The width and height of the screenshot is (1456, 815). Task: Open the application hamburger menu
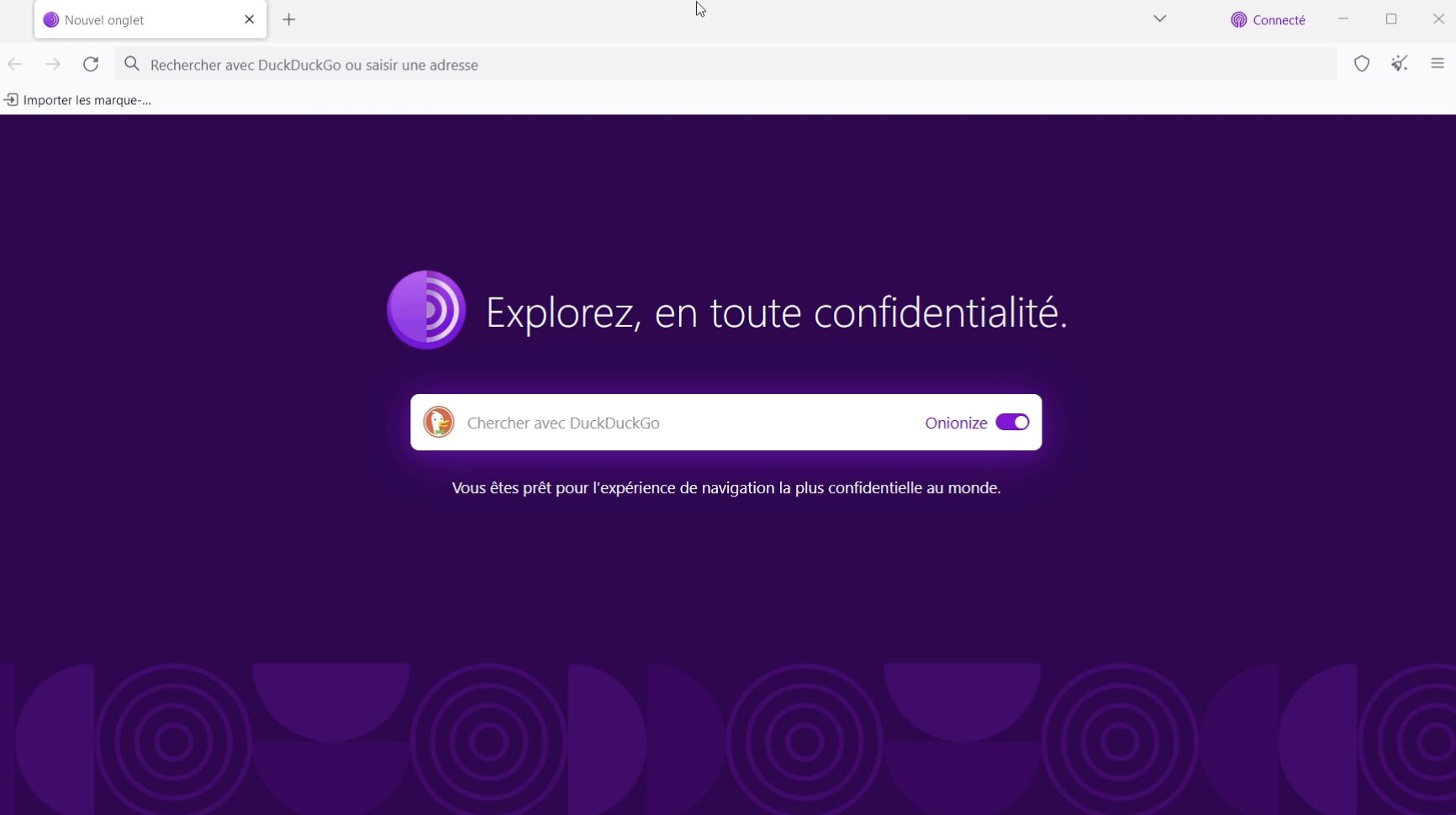pyautogui.click(x=1438, y=64)
